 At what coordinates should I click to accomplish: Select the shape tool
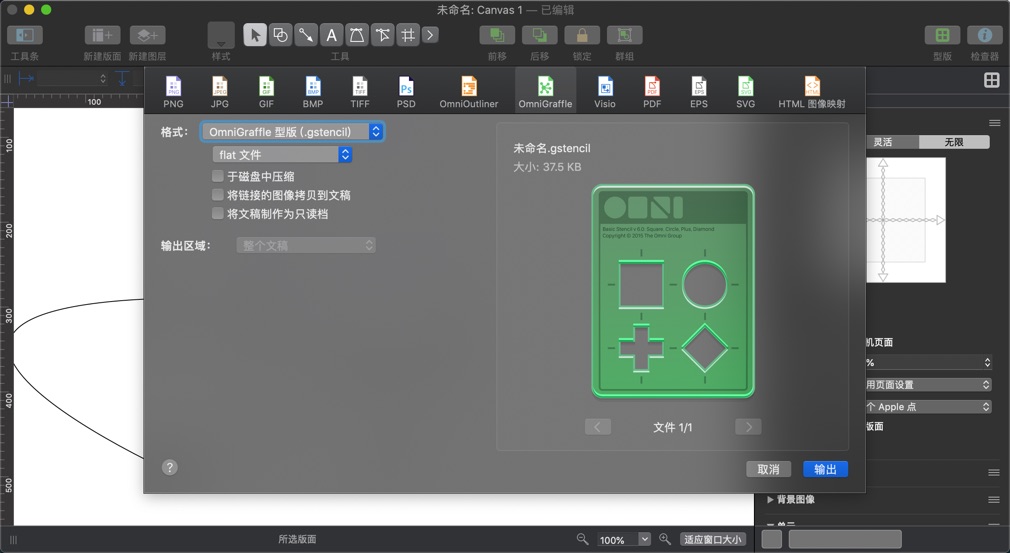pyautogui.click(x=280, y=35)
